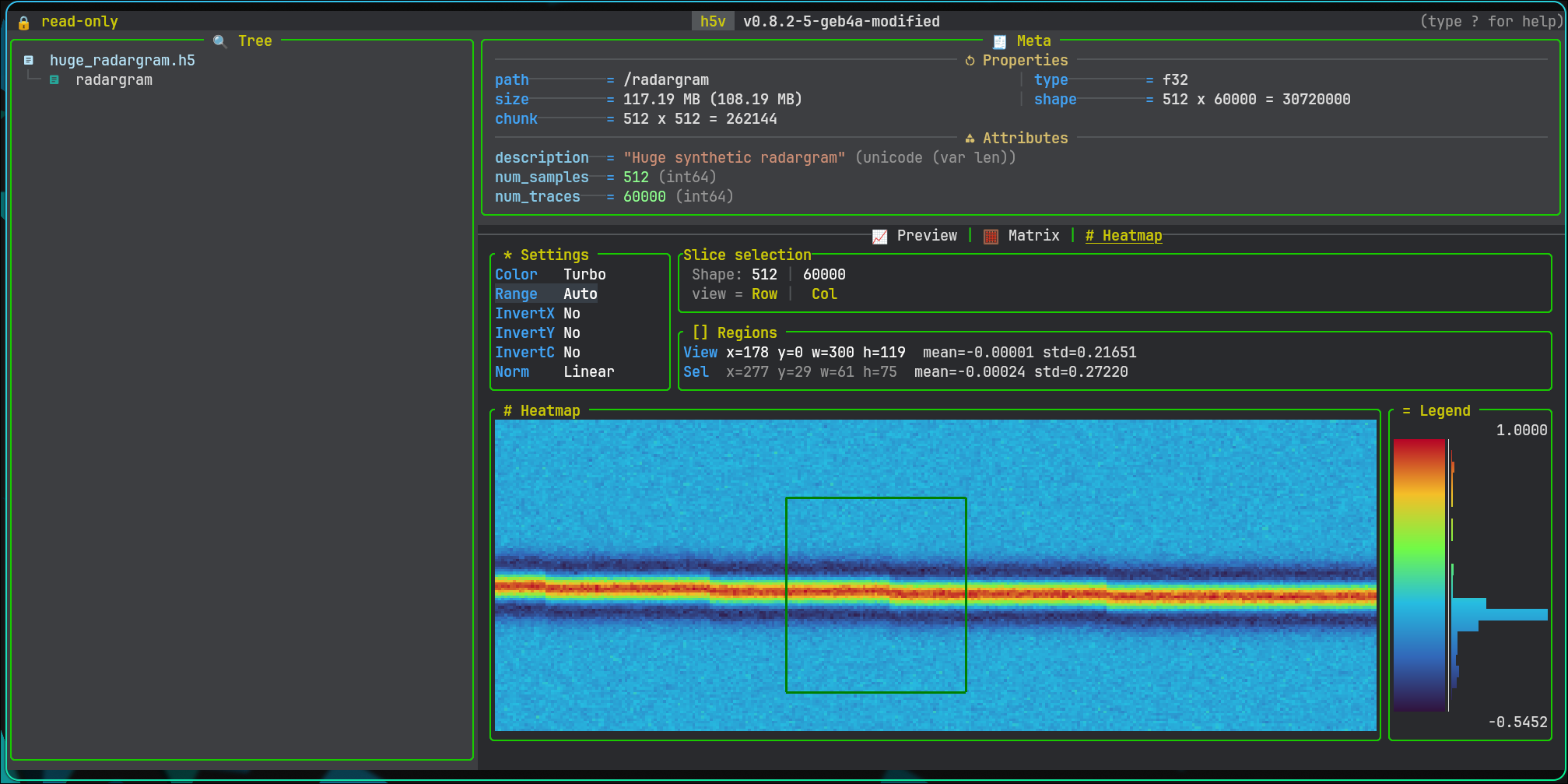This screenshot has height=784, width=1568.
Task: Change the Color setting Turbo
Action: pyautogui.click(x=584, y=274)
